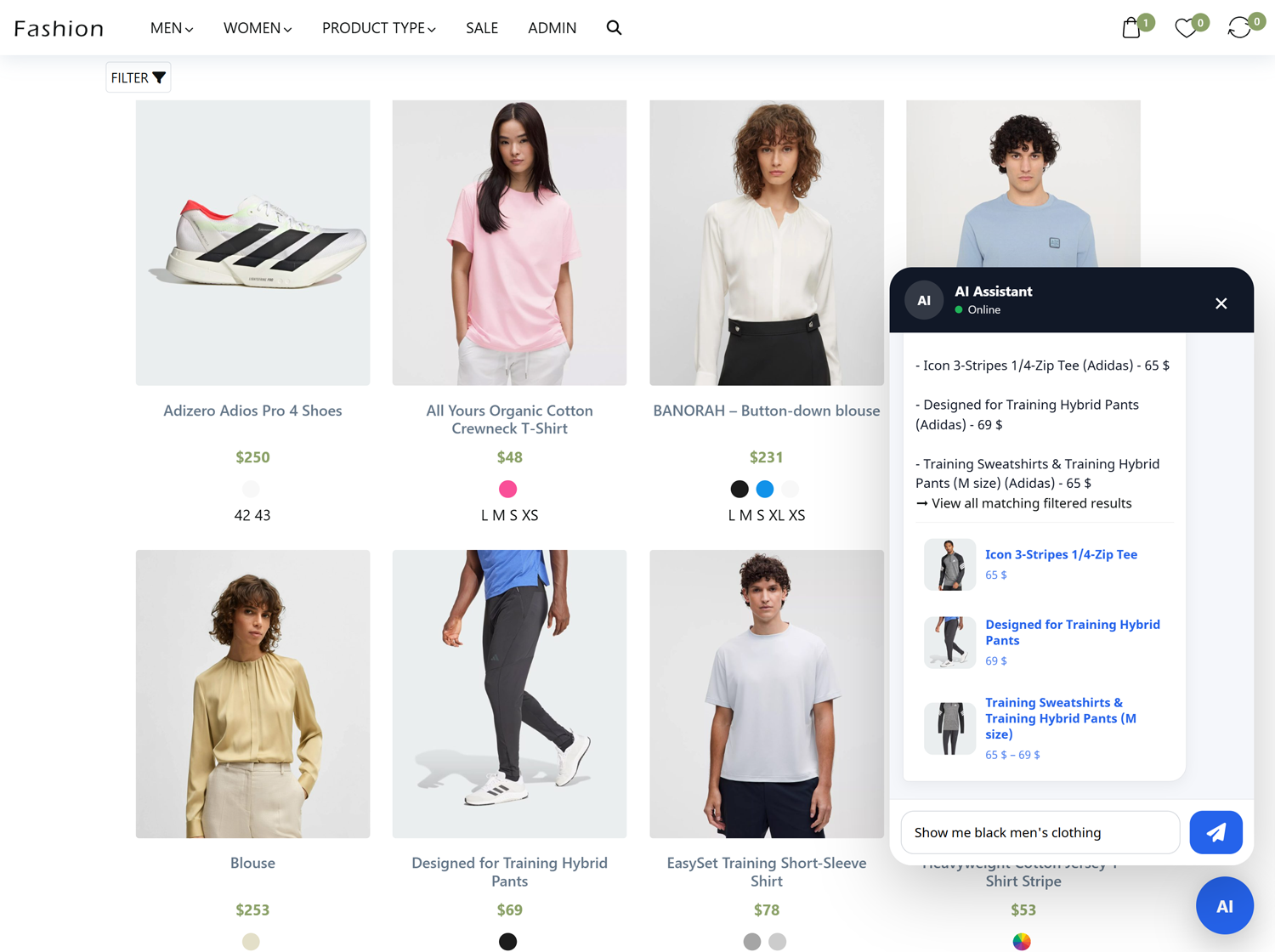Open Icon 3-Stripes 1/4-Zip Tee chat result
1275x952 pixels.
click(x=1061, y=554)
